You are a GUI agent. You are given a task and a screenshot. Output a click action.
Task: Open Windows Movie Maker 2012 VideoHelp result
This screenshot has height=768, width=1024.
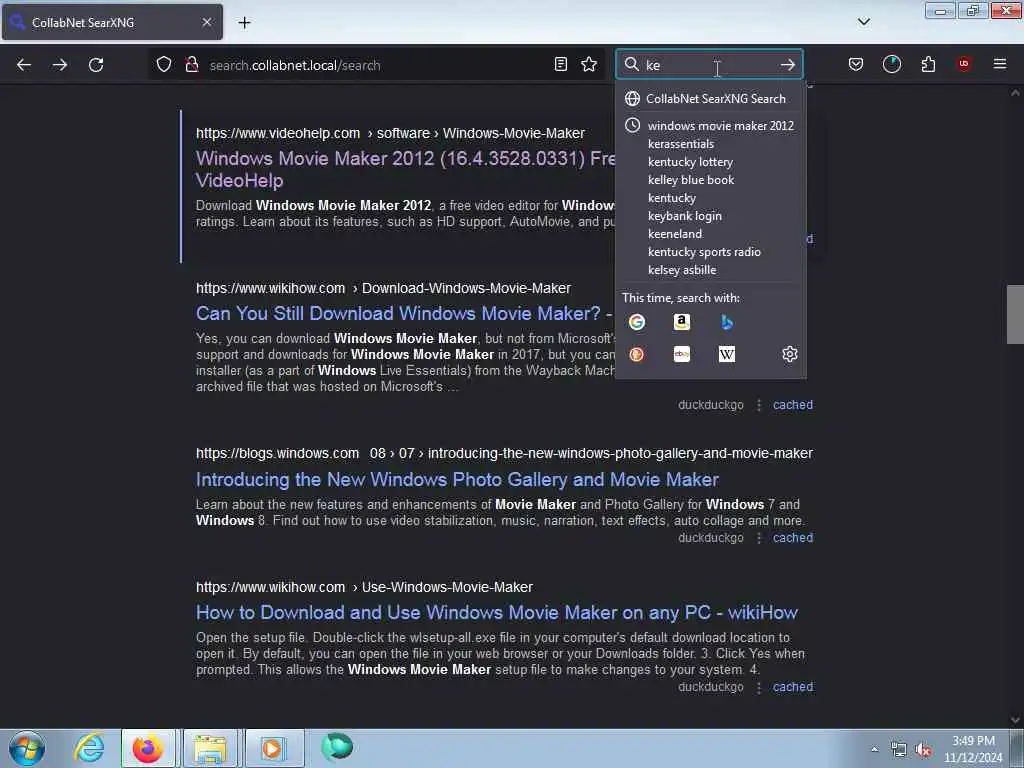pos(405,169)
